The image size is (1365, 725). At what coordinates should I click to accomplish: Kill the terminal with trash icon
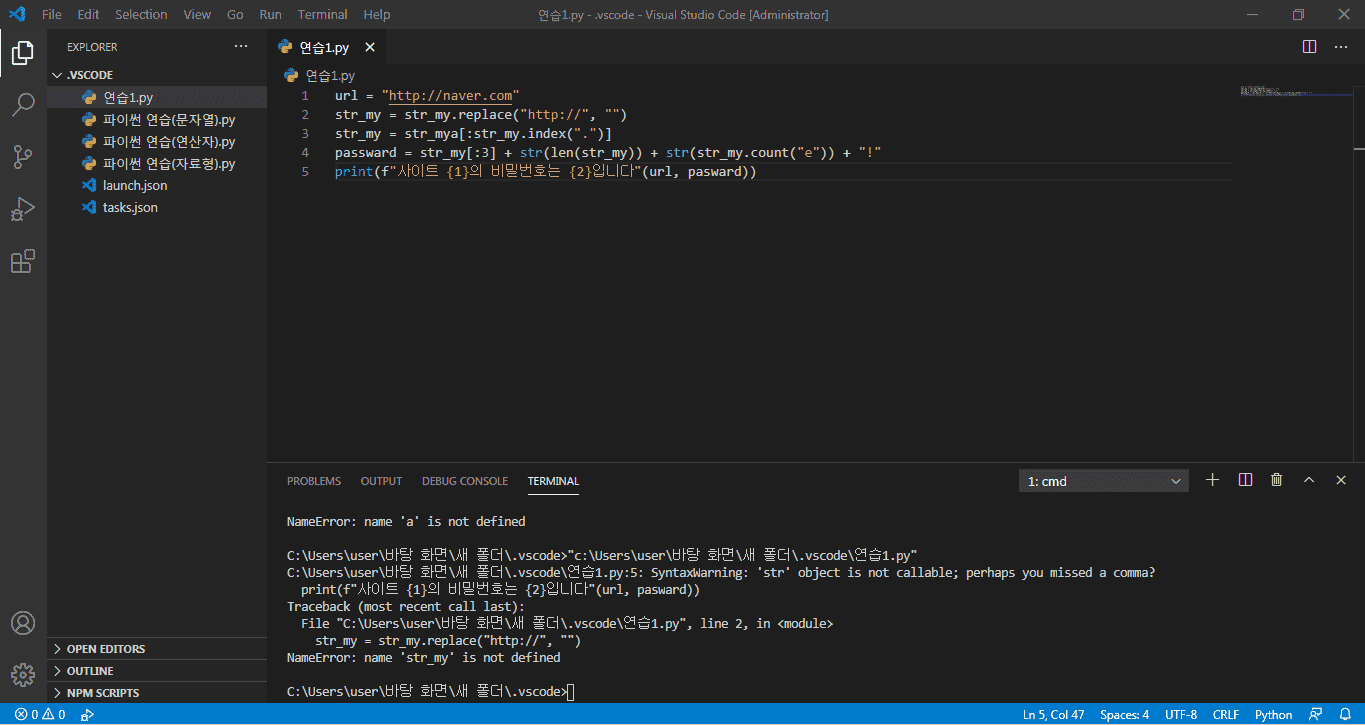(x=1276, y=480)
